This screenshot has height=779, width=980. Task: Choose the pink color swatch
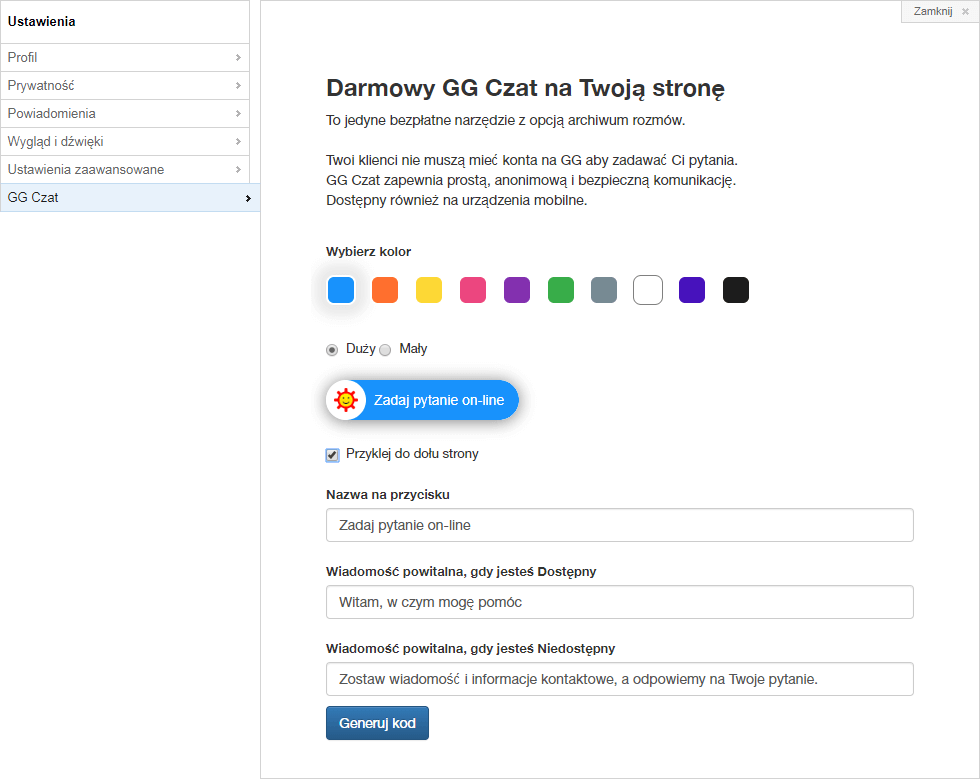pos(473,290)
